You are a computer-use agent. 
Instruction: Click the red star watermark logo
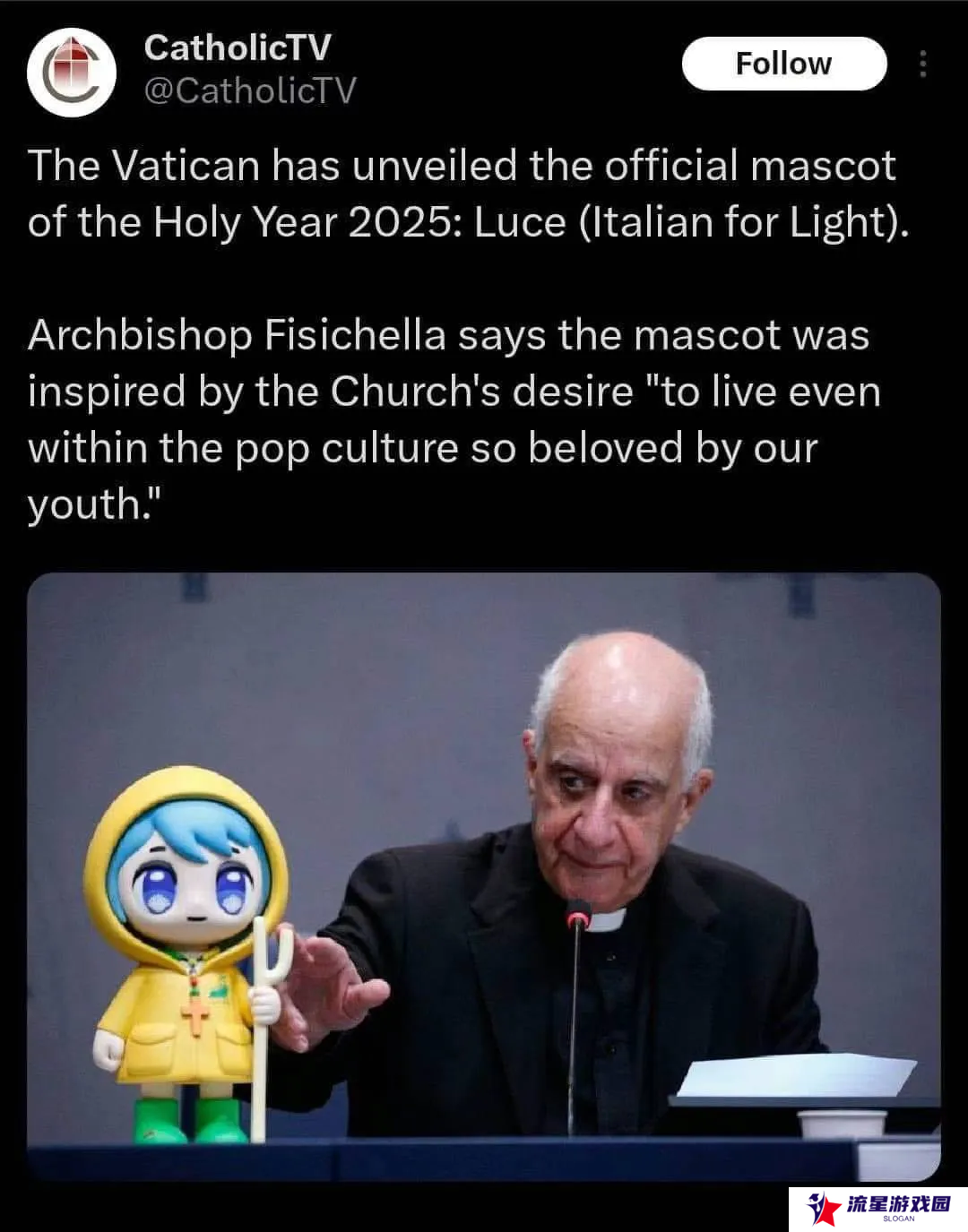point(823,1208)
